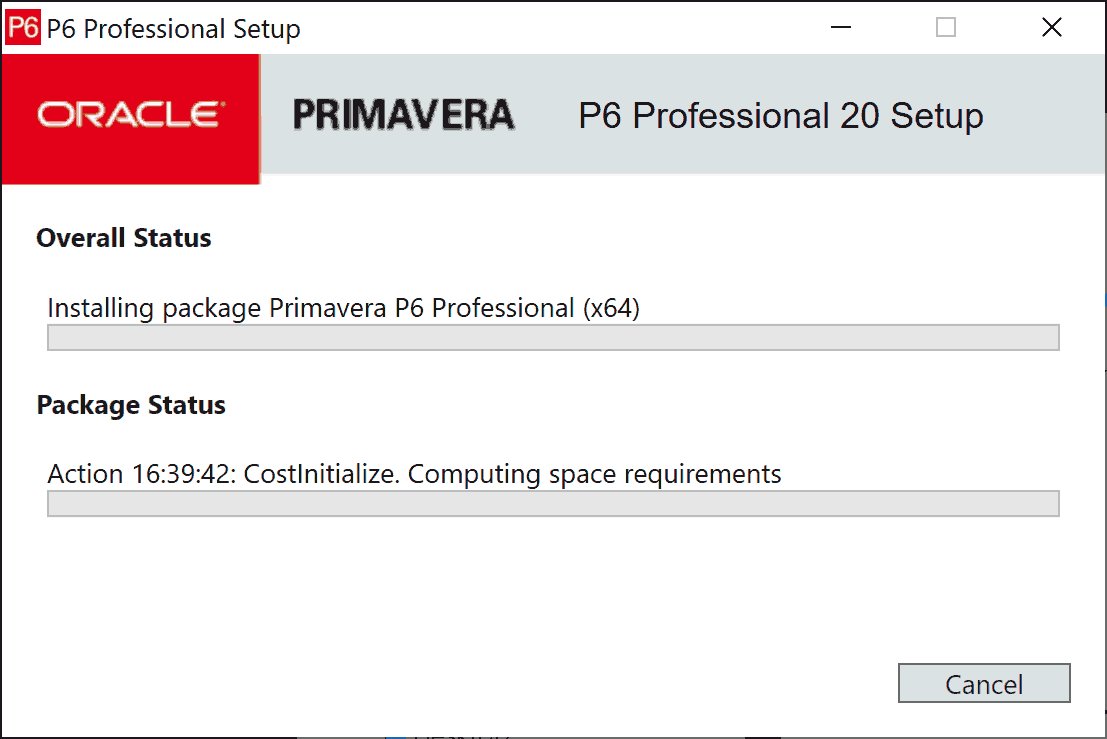Image resolution: width=1107 pixels, height=739 pixels.
Task: Click the "(x64)" text in the install message
Action: click(x=610, y=308)
